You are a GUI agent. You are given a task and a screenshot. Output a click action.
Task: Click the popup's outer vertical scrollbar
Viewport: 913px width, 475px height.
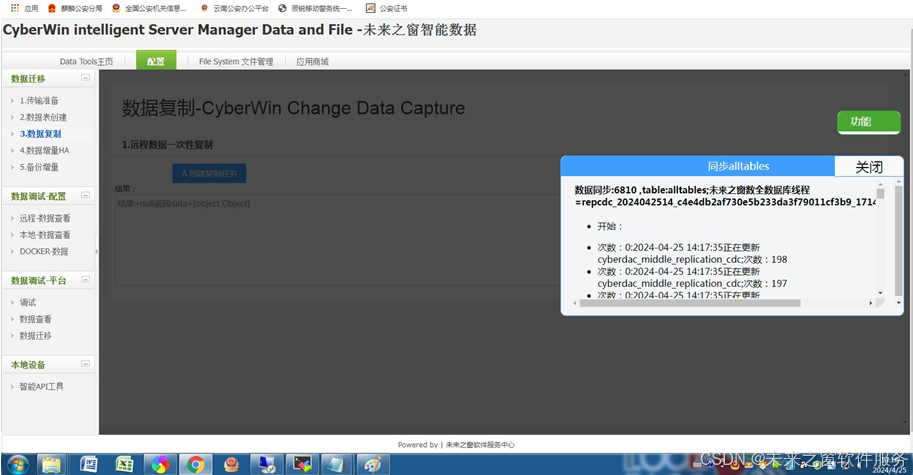pyautogui.click(x=898, y=242)
